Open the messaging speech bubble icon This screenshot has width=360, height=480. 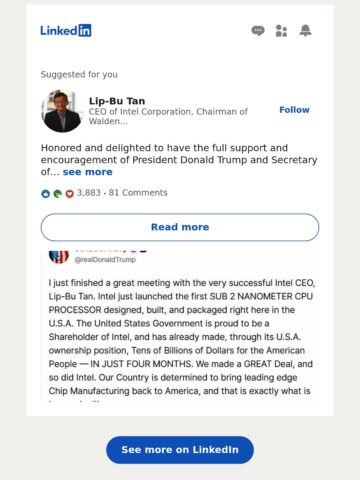258,31
